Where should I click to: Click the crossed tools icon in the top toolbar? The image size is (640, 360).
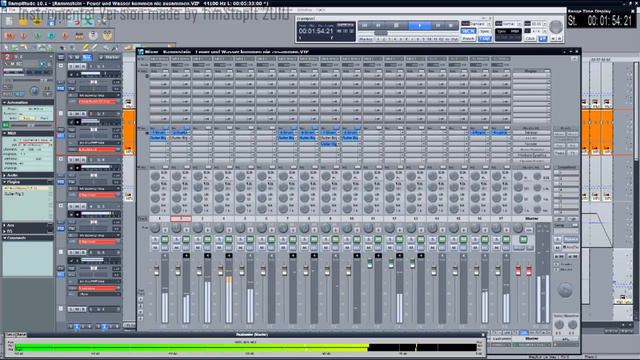89,21
